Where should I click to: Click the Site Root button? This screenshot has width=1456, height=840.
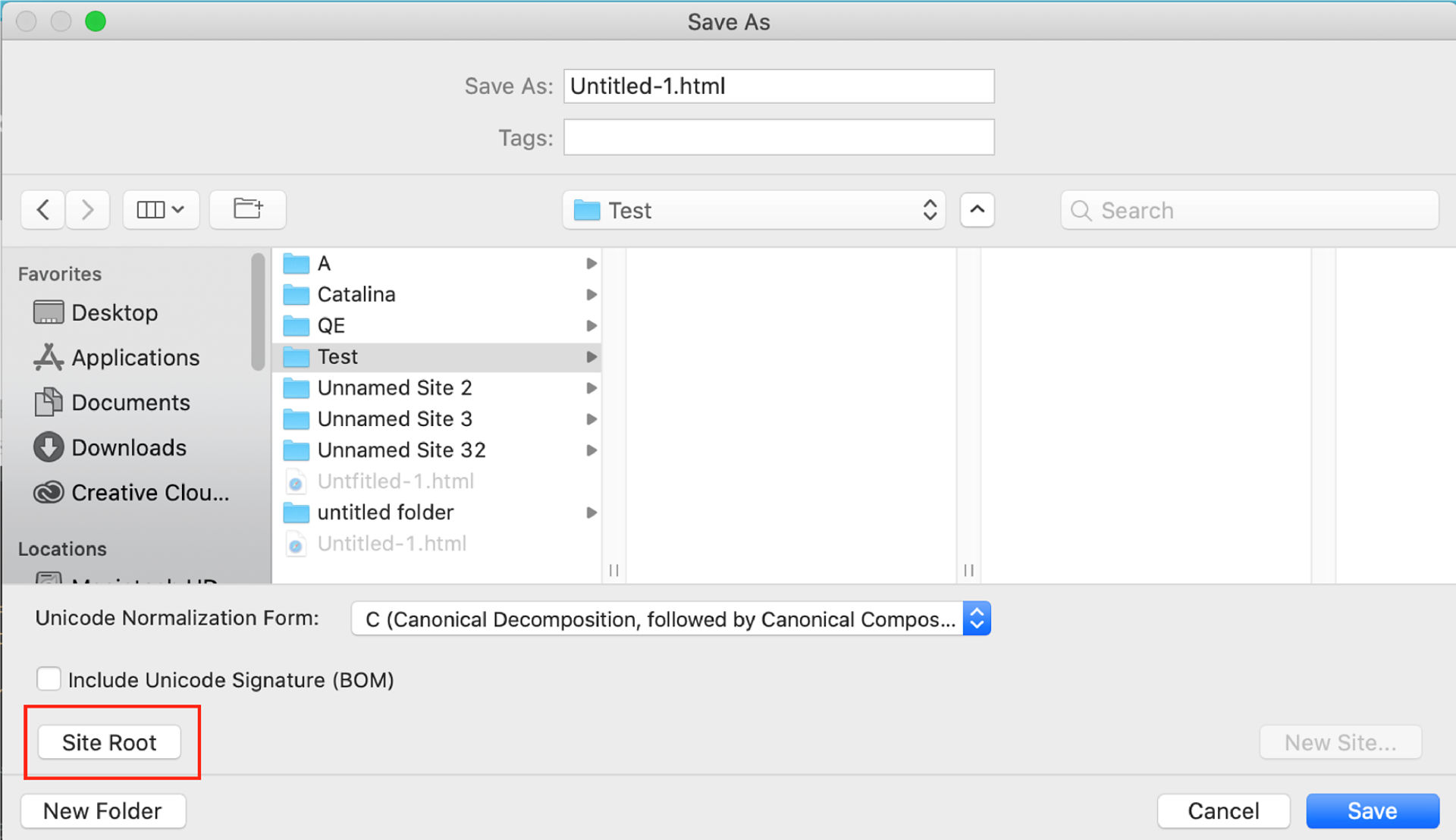tap(110, 742)
